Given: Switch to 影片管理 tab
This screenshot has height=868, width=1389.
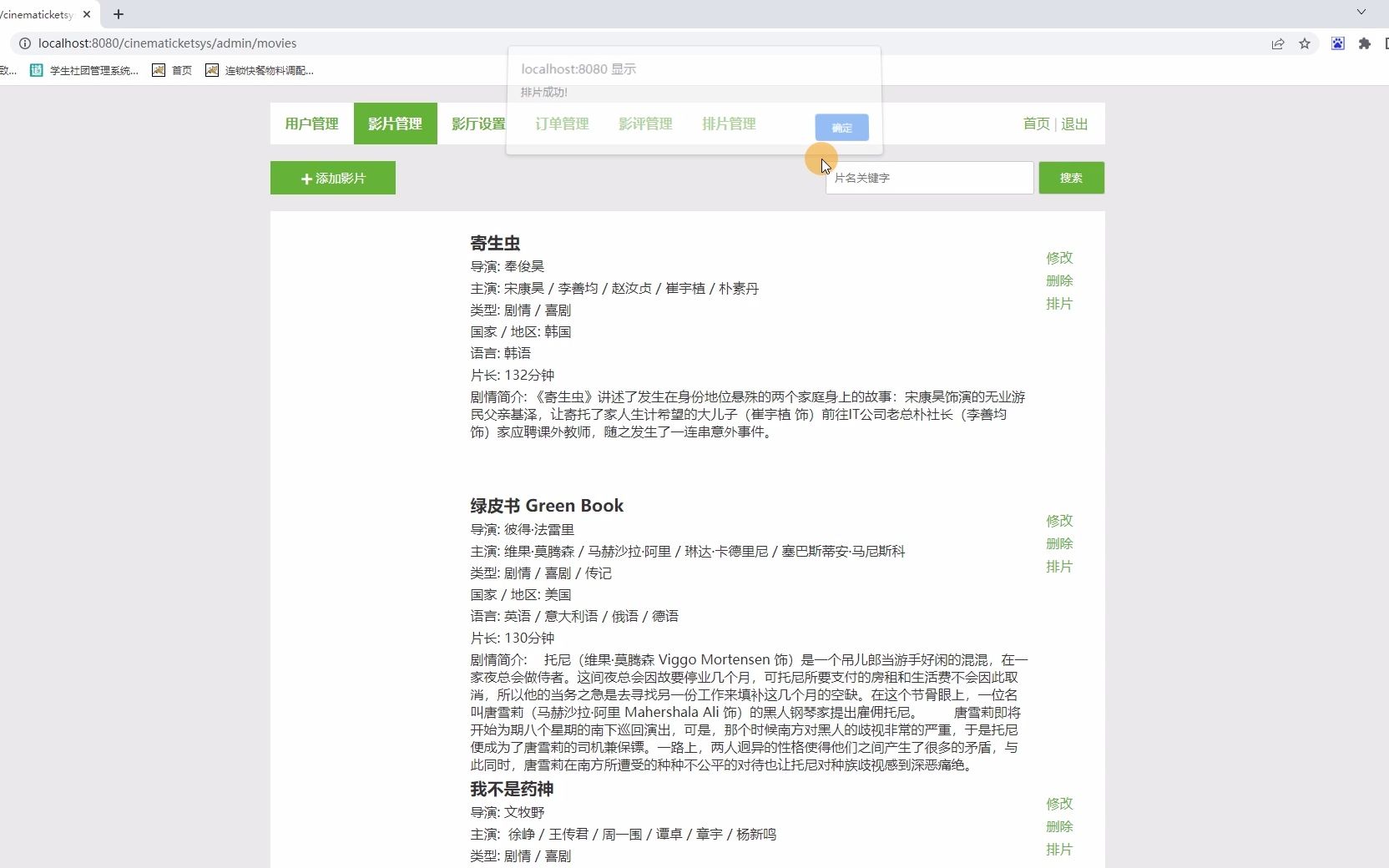Looking at the screenshot, I should 395,124.
